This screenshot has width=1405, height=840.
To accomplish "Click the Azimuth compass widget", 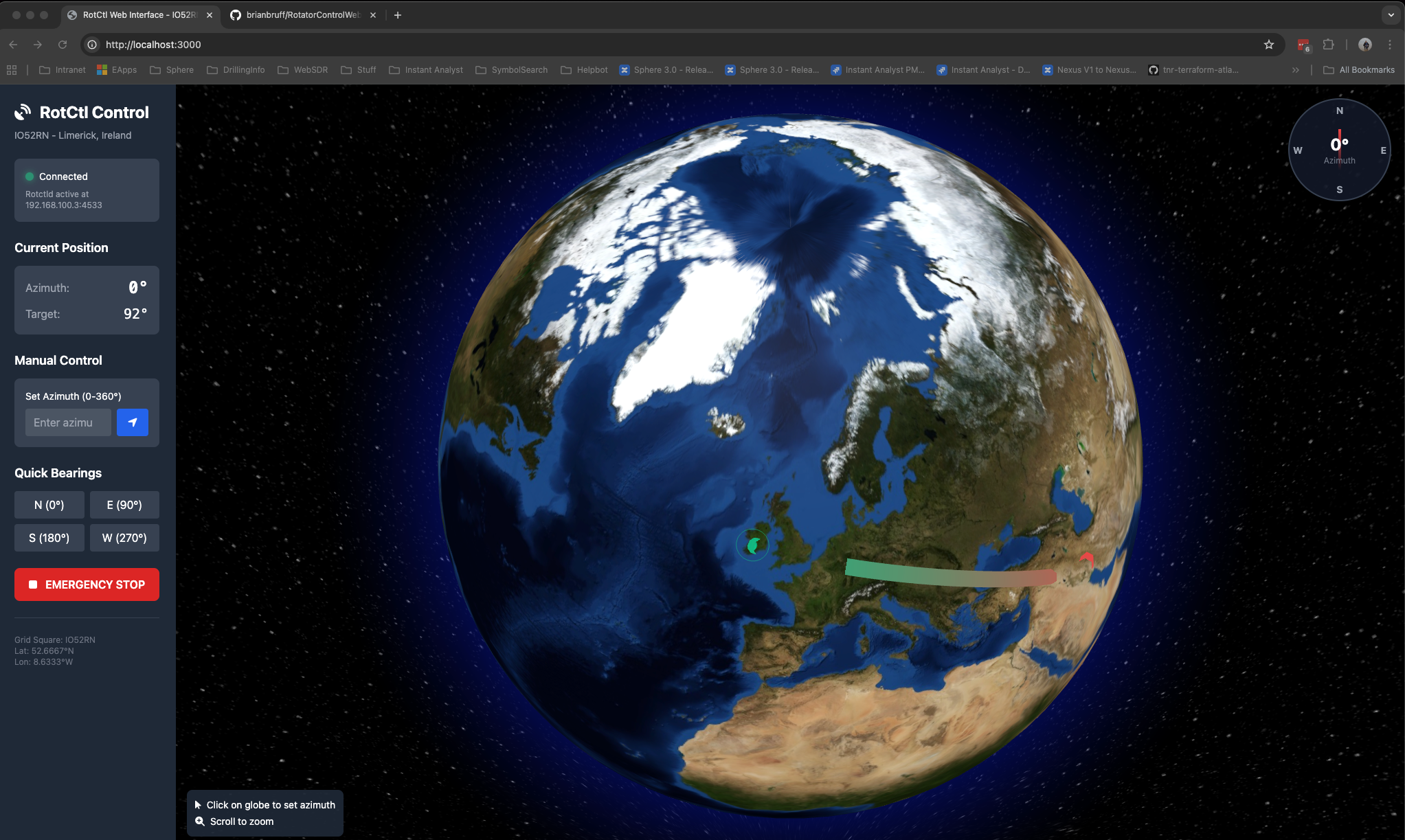I will pos(1339,150).
